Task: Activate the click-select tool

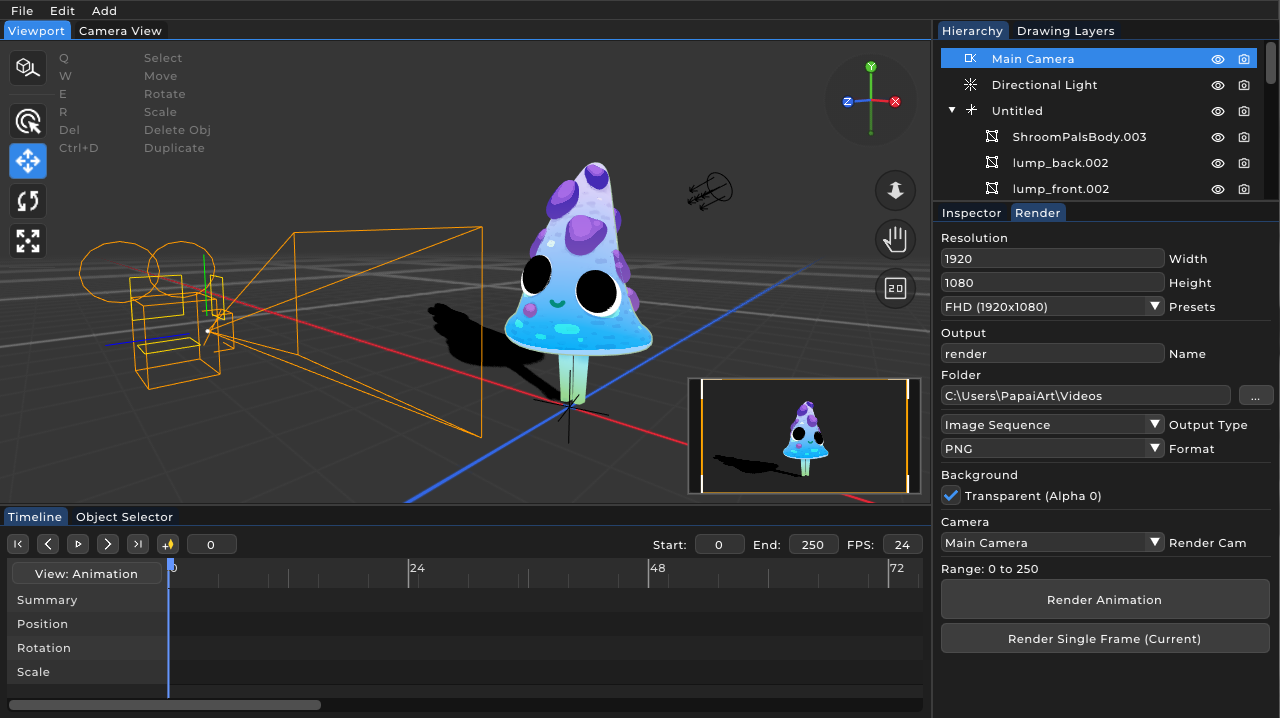Action: (27, 120)
